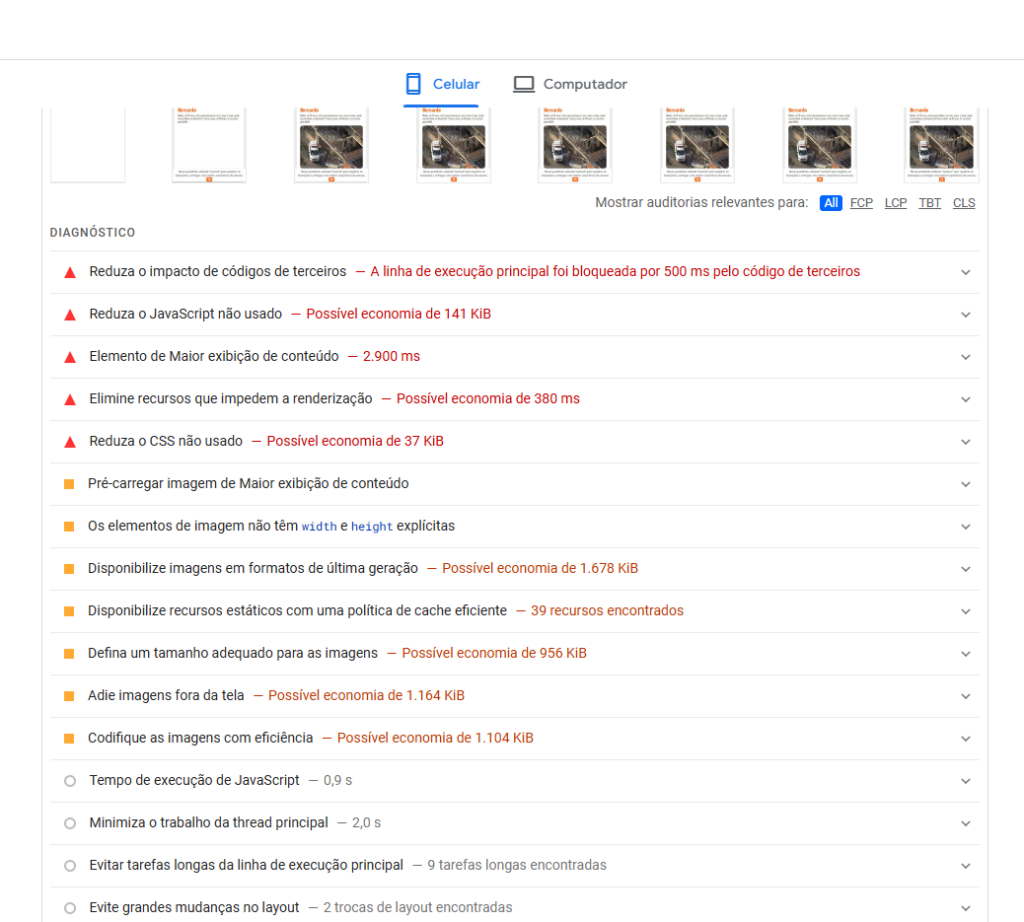Expand 'Codifique as imagens com eficiência' chevron
1024x922 pixels.
pyautogui.click(x=966, y=739)
